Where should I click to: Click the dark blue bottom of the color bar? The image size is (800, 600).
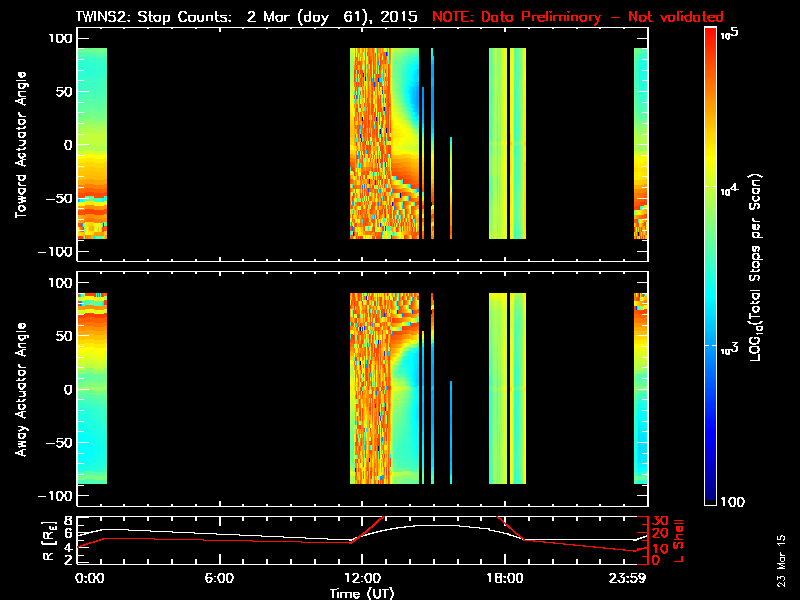pos(711,498)
